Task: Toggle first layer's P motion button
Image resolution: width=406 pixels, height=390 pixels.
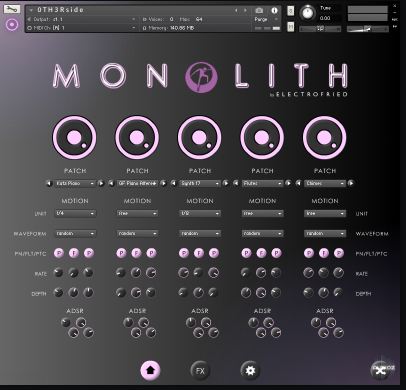Action: point(59,253)
